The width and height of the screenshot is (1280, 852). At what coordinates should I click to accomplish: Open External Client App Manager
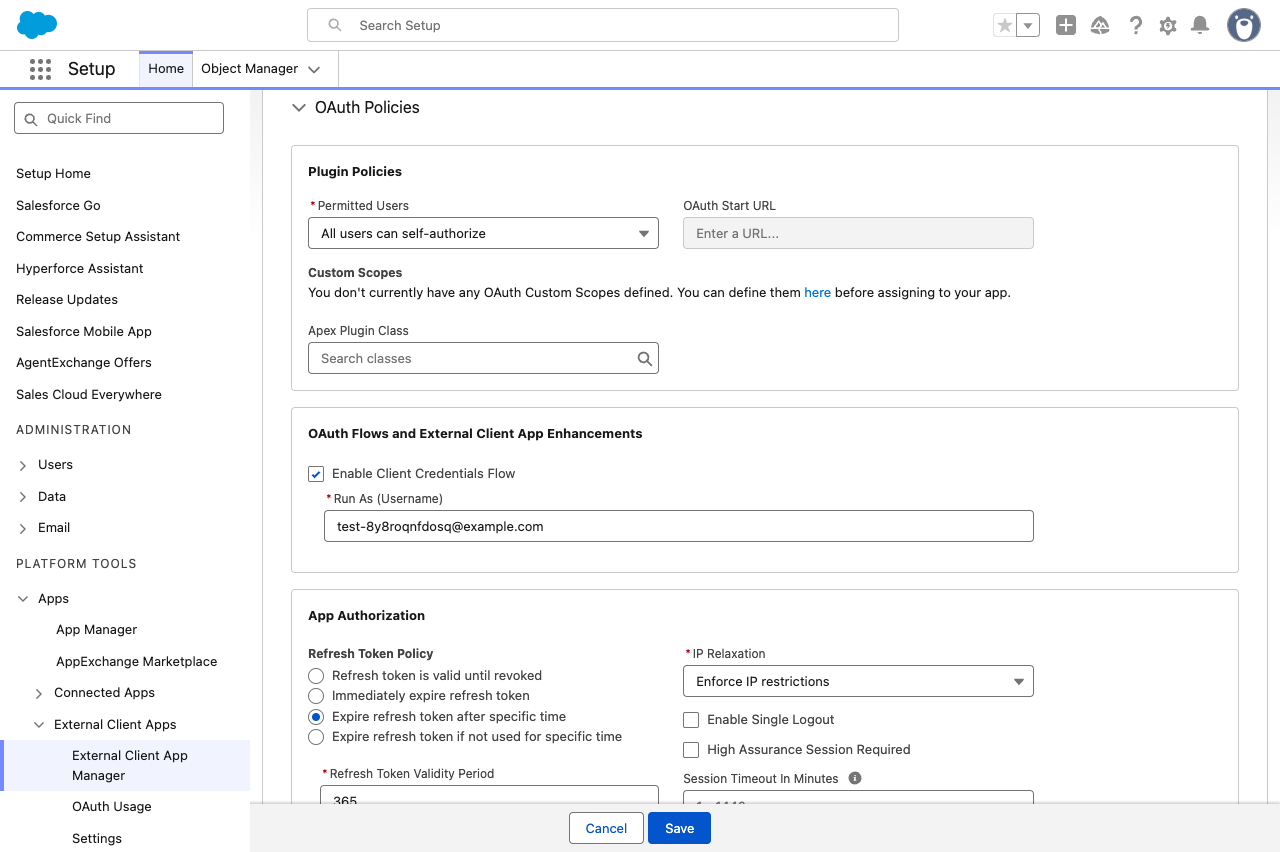coord(130,765)
